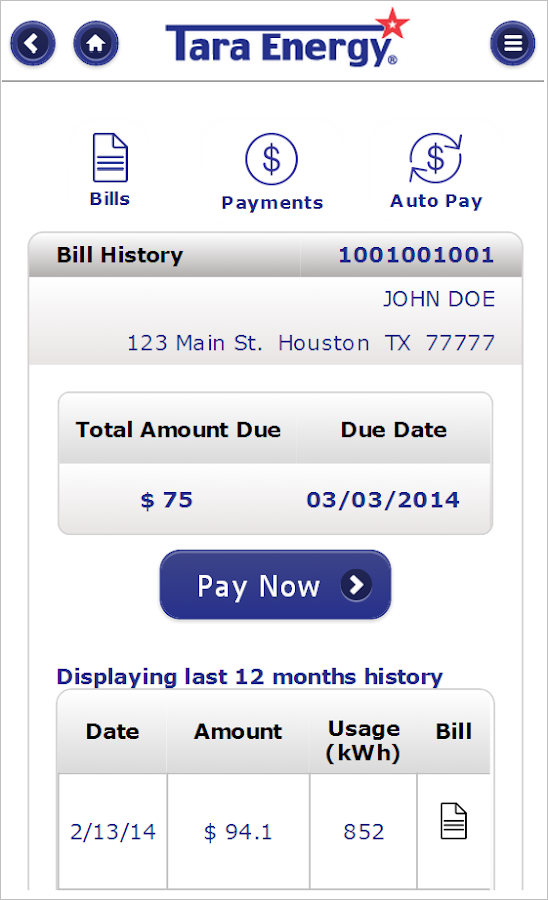Screen dimensions: 548x900
Task: Select the Bills label
Action: pos(110,199)
